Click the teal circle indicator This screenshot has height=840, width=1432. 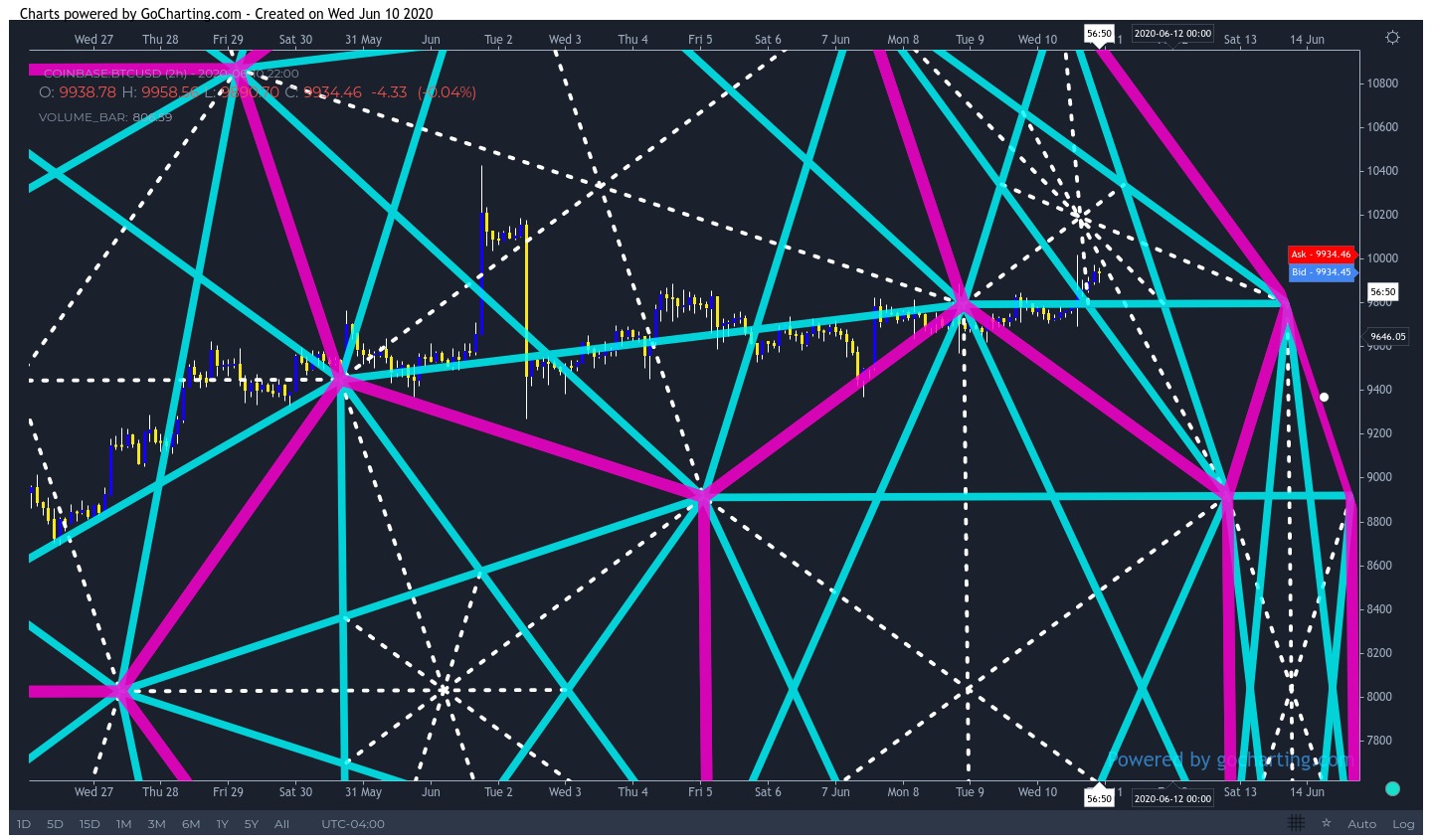(x=1392, y=788)
